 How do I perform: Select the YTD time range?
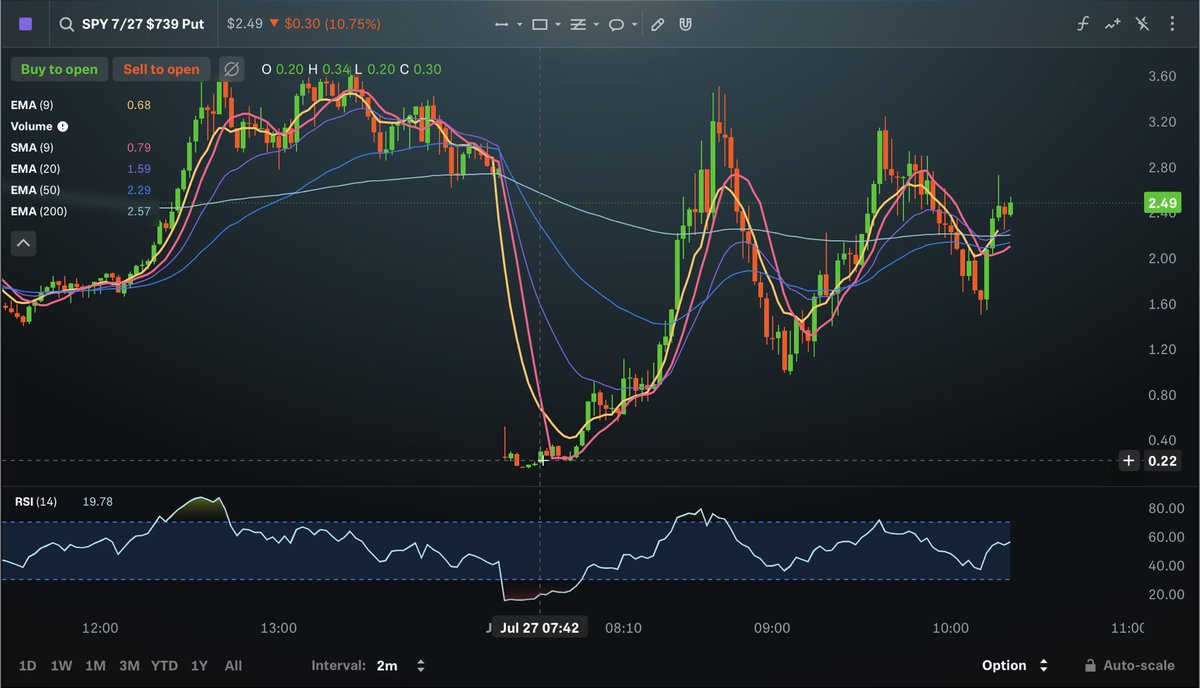point(165,665)
